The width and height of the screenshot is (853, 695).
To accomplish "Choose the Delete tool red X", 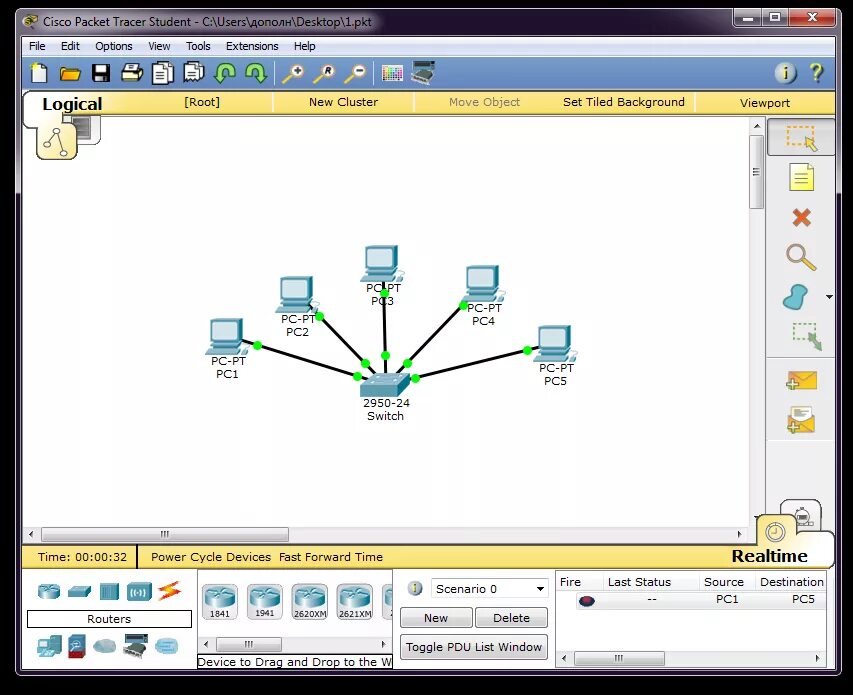I will [x=801, y=218].
